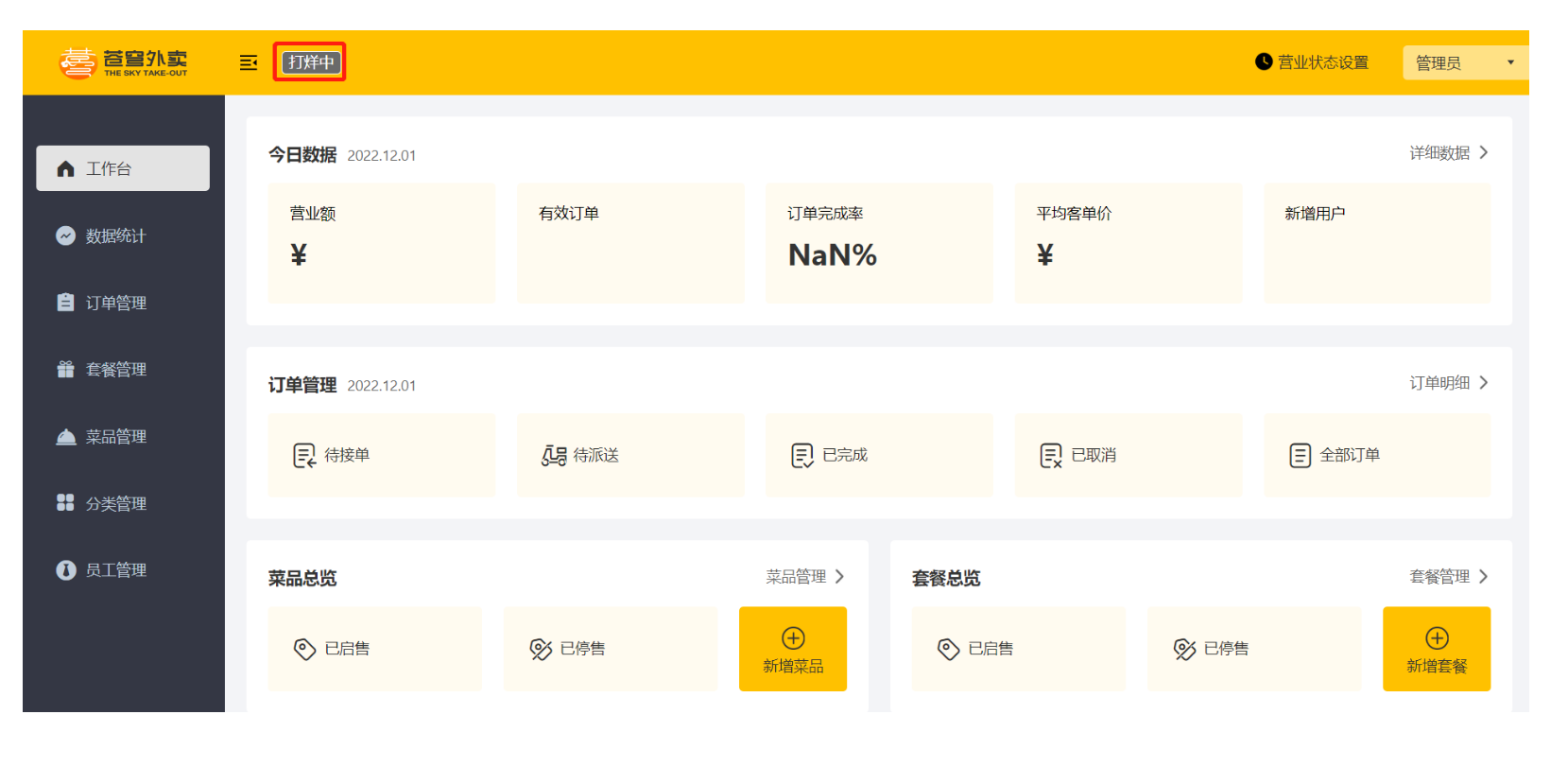Open 套餐管理 link in 套餐总览
The height and width of the screenshot is (767, 1568).
(1439, 577)
